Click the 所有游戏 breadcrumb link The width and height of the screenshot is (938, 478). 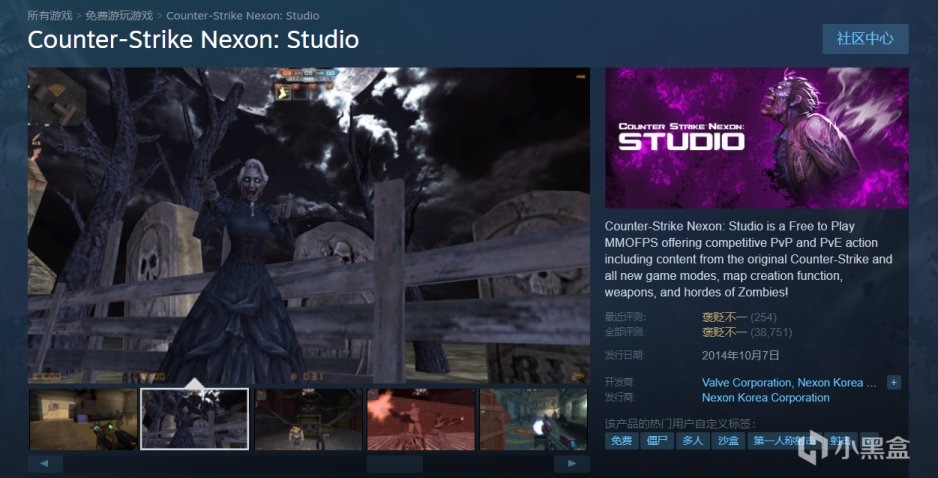pos(50,16)
